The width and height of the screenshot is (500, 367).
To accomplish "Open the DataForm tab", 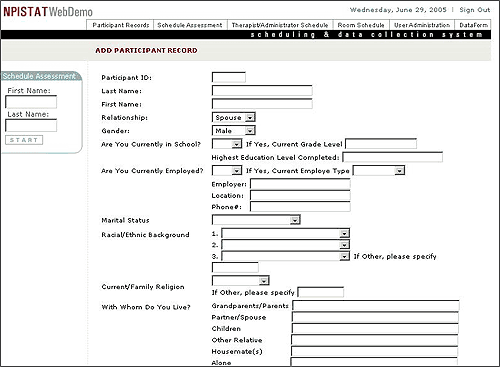I will point(473,25).
